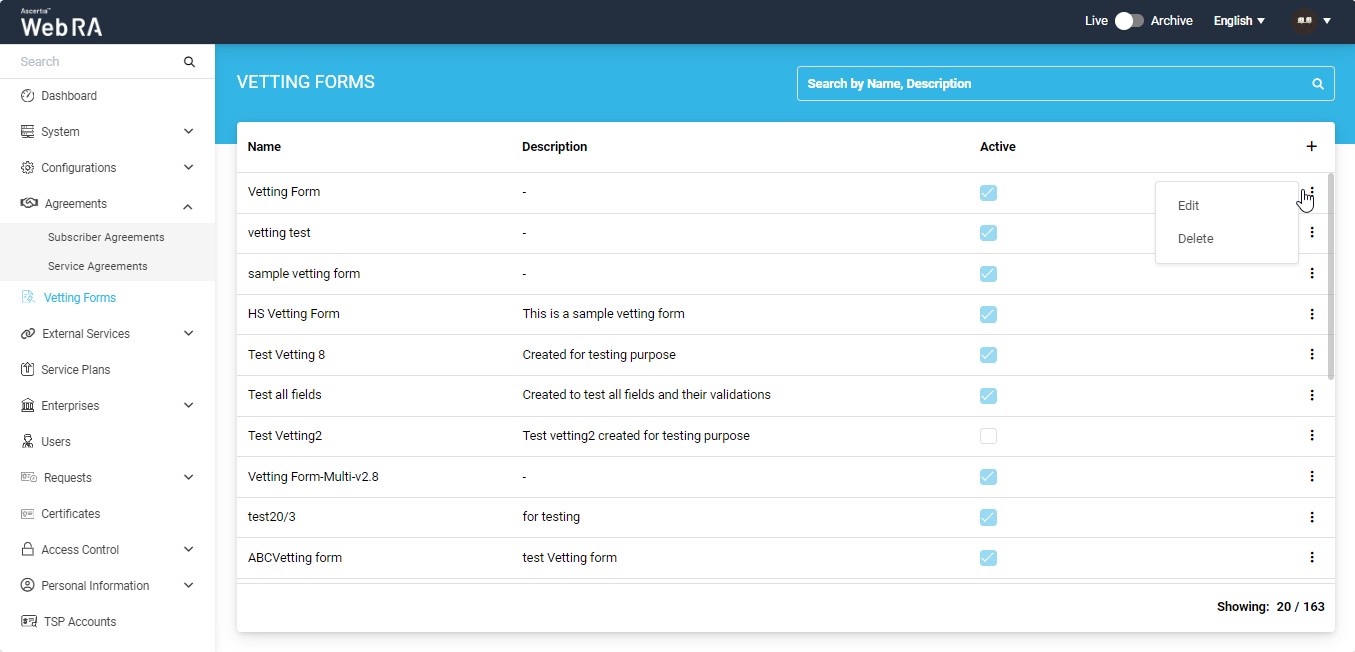Collapse the Agreements section
1355x652 pixels.
pos(189,205)
